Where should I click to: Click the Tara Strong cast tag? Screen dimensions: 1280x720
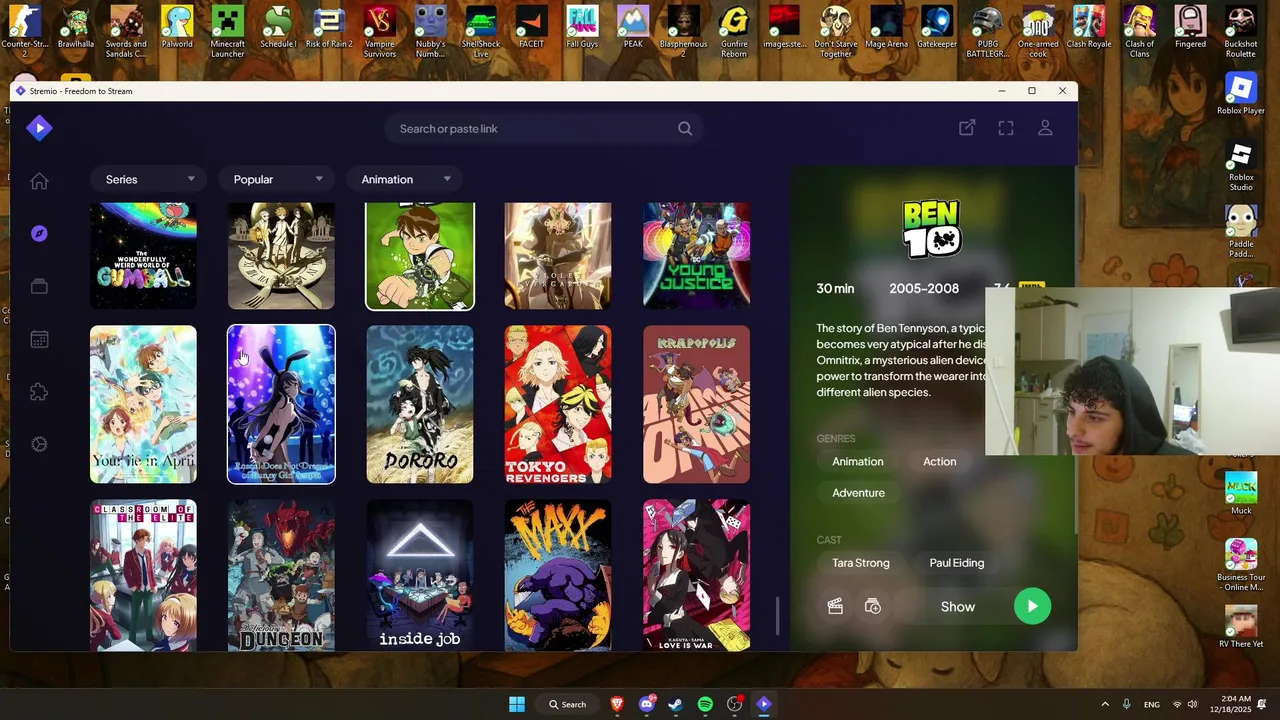[861, 562]
